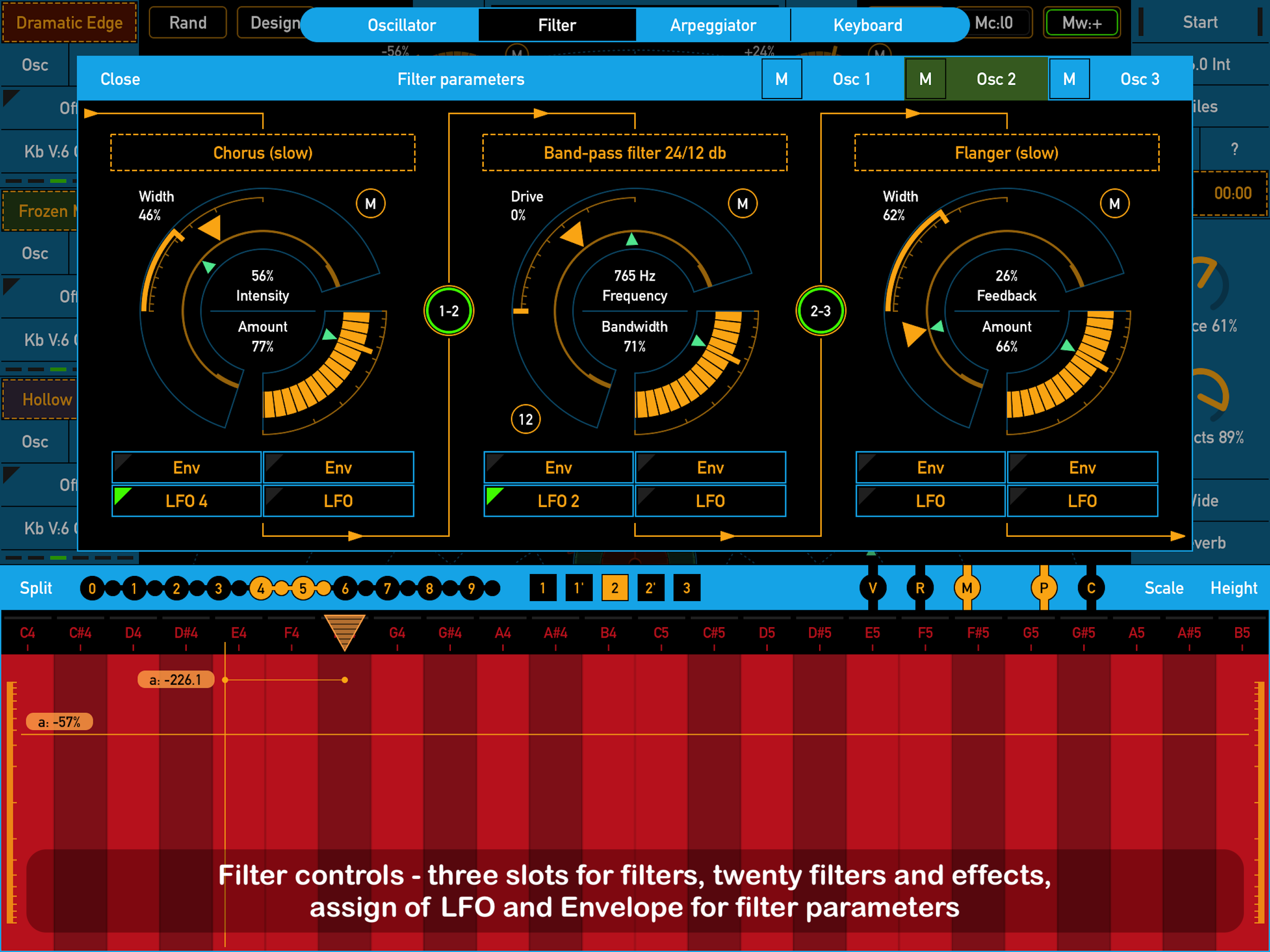The height and width of the screenshot is (952, 1270).
Task: Click the LFO 4 assignment button
Action: pyautogui.click(x=186, y=501)
